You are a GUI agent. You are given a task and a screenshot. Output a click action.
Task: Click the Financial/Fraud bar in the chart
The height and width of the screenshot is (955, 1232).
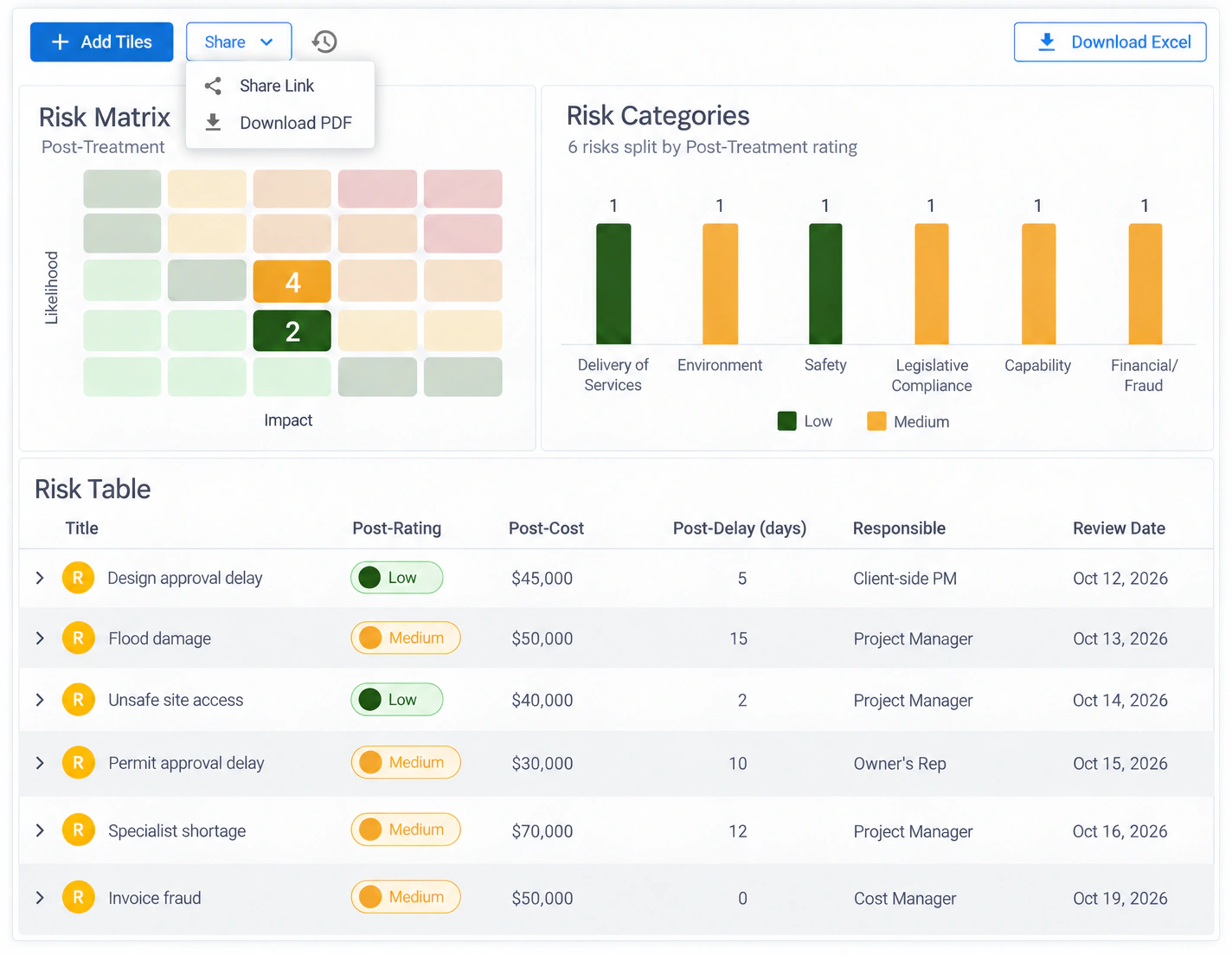click(1145, 284)
